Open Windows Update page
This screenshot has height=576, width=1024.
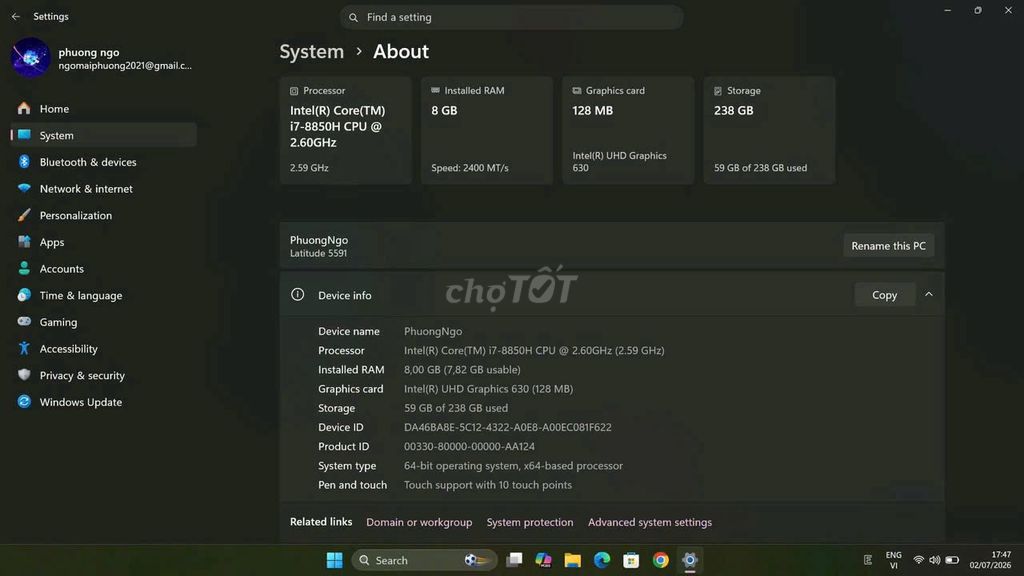coord(103,402)
